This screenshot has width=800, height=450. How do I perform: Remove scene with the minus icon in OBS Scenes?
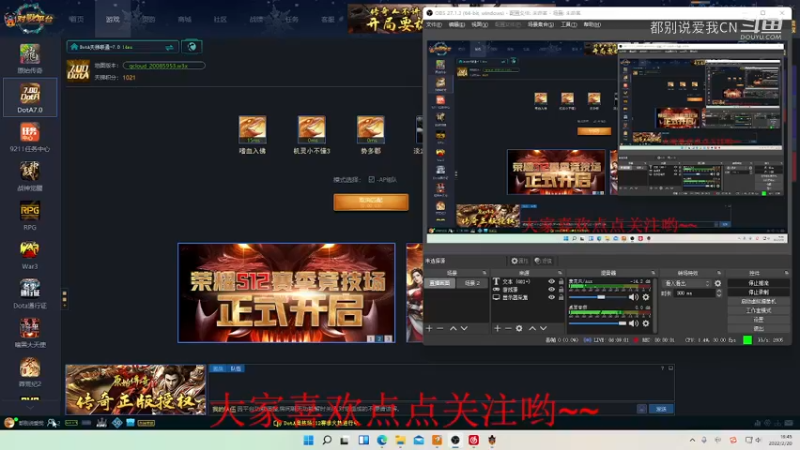tap(440, 329)
